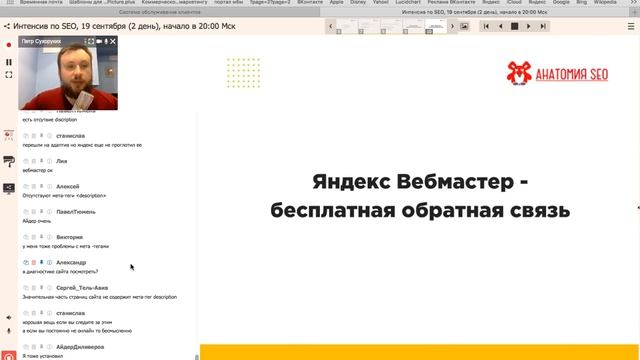
Task: Select the highlighted fifth slide thumbnail
Action: pyautogui.click(x=436, y=26)
